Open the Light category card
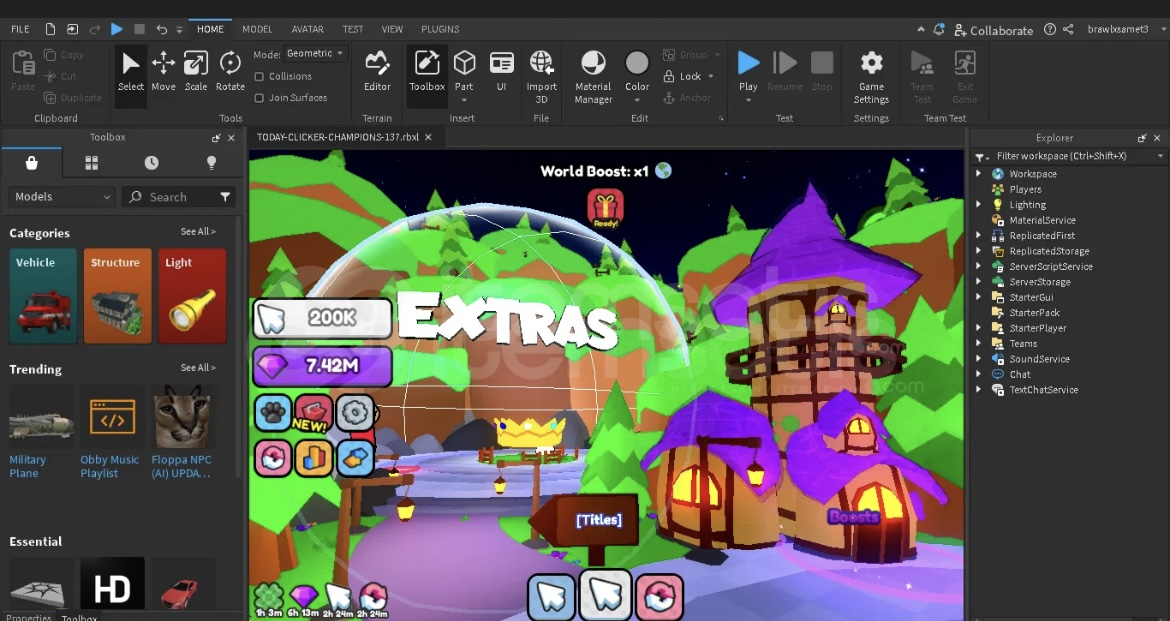This screenshot has width=1170, height=621. pyautogui.click(x=192, y=296)
